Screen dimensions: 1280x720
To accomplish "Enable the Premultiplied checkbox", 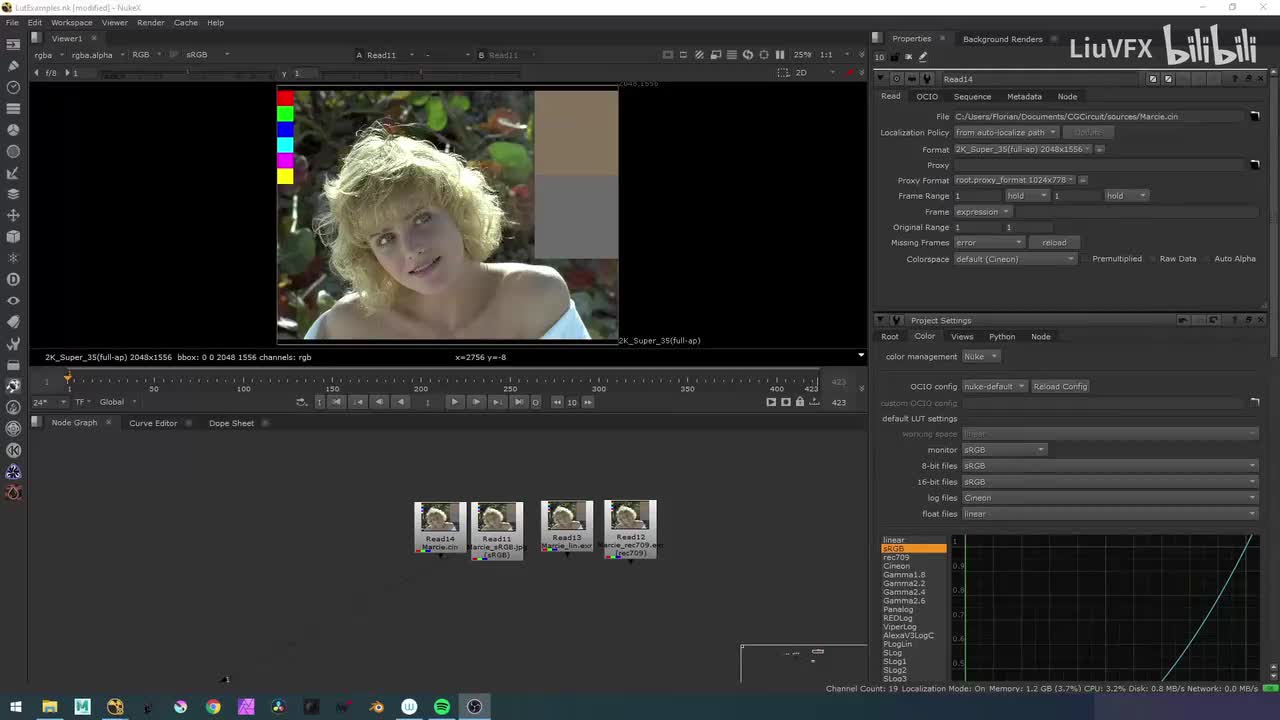I will tap(1086, 259).
